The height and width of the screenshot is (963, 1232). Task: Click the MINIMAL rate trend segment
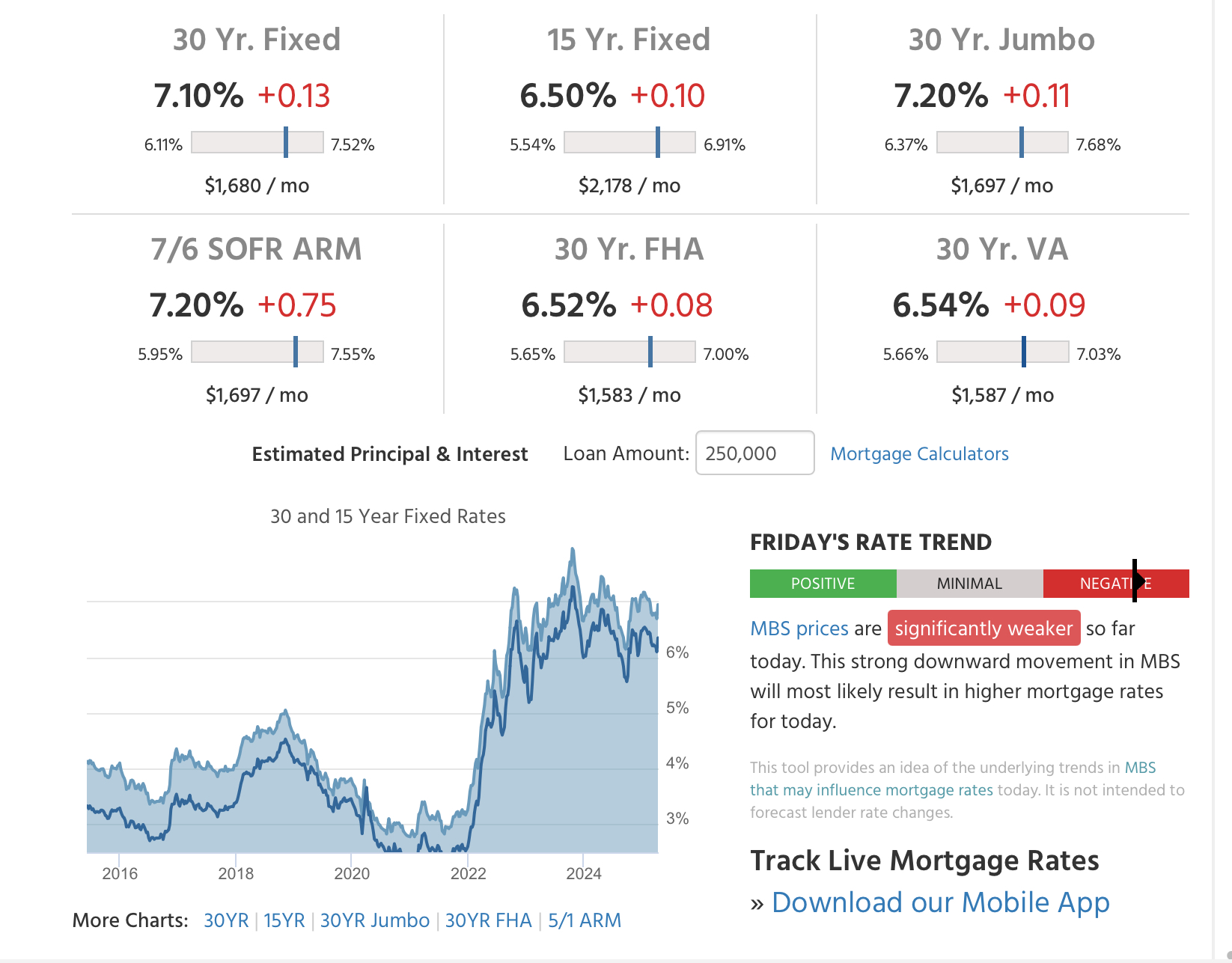[x=969, y=584]
